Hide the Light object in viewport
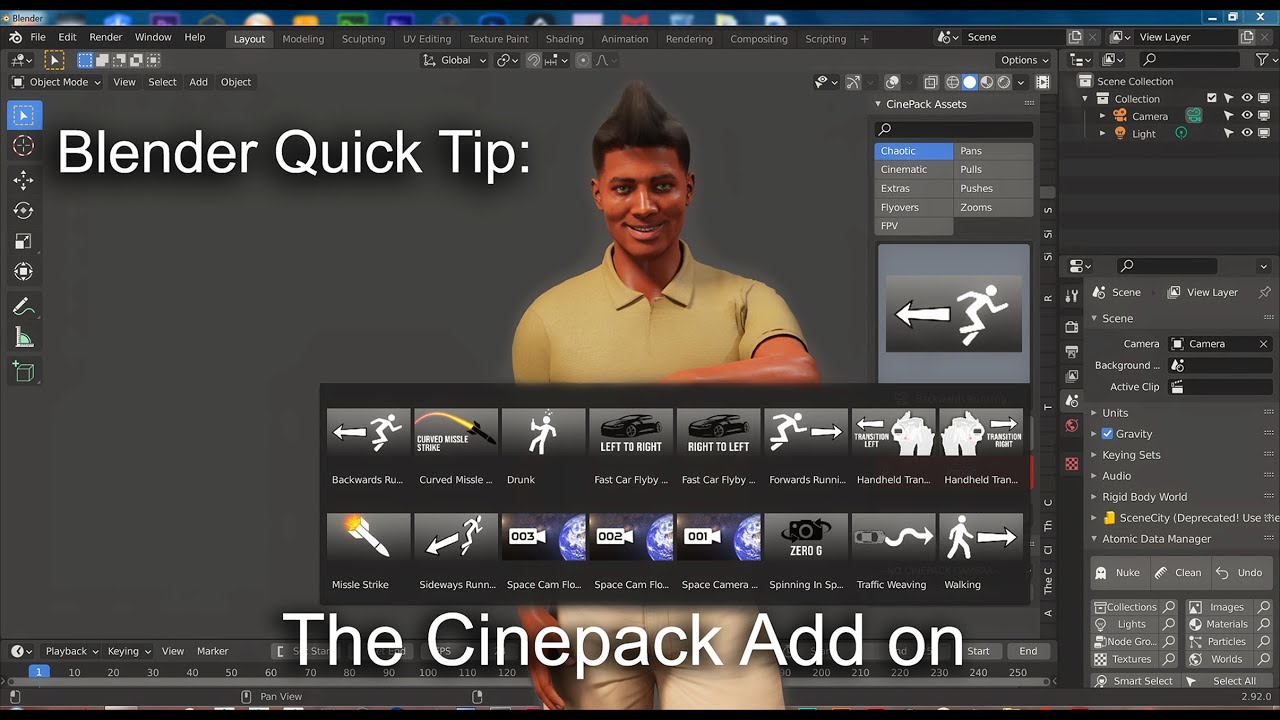 (x=1247, y=133)
